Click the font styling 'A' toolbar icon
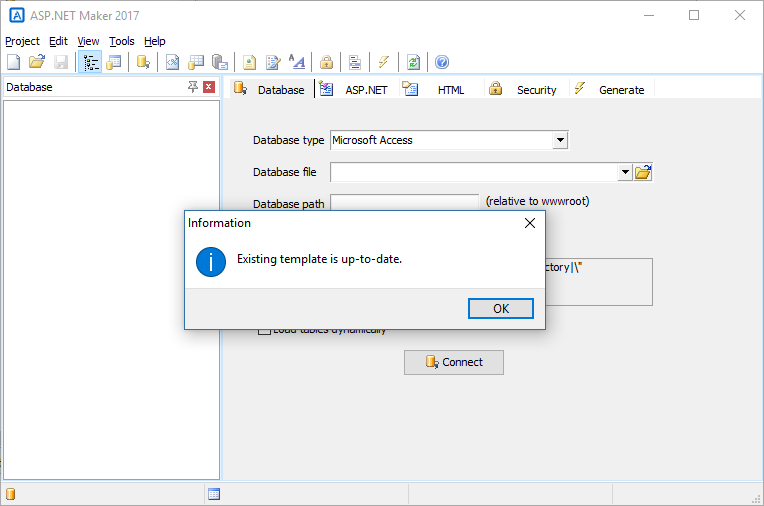 (x=297, y=62)
